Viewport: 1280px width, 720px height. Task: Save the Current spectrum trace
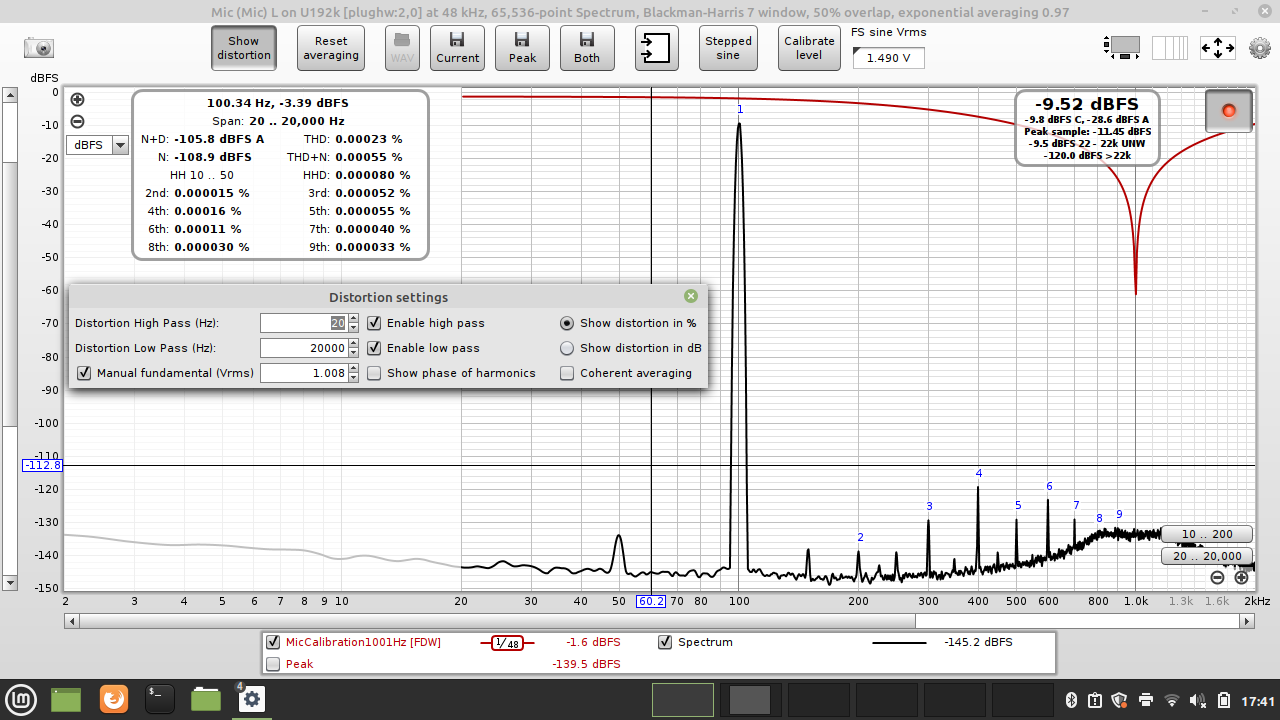[x=457, y=48]
